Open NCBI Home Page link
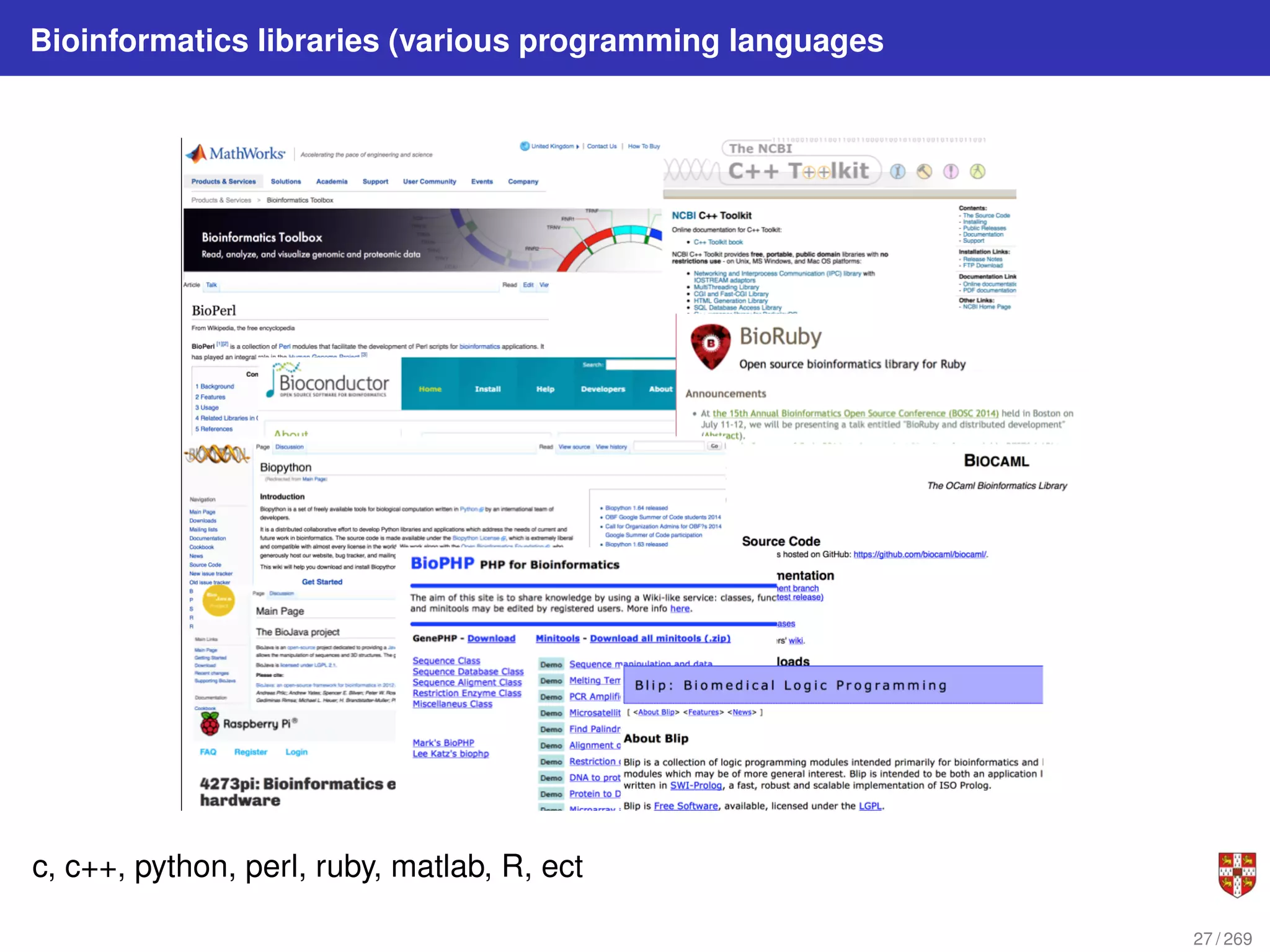This screenshot has height=952, width=1270. point(987,307)
